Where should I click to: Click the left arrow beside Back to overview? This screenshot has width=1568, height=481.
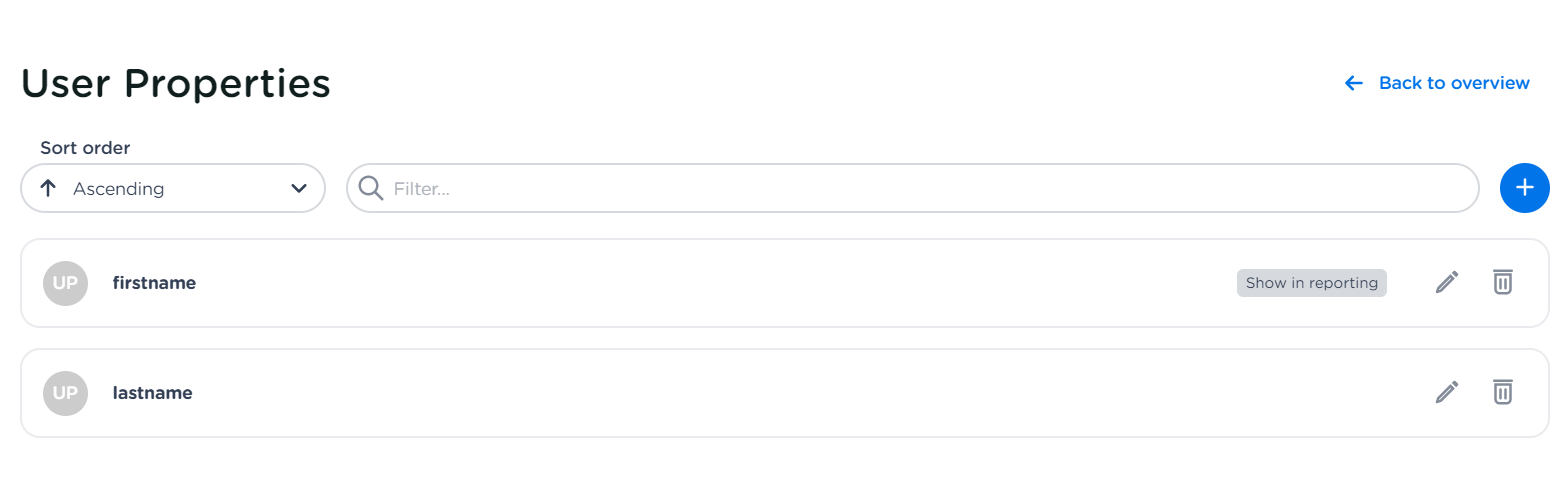pos(1354,83)
